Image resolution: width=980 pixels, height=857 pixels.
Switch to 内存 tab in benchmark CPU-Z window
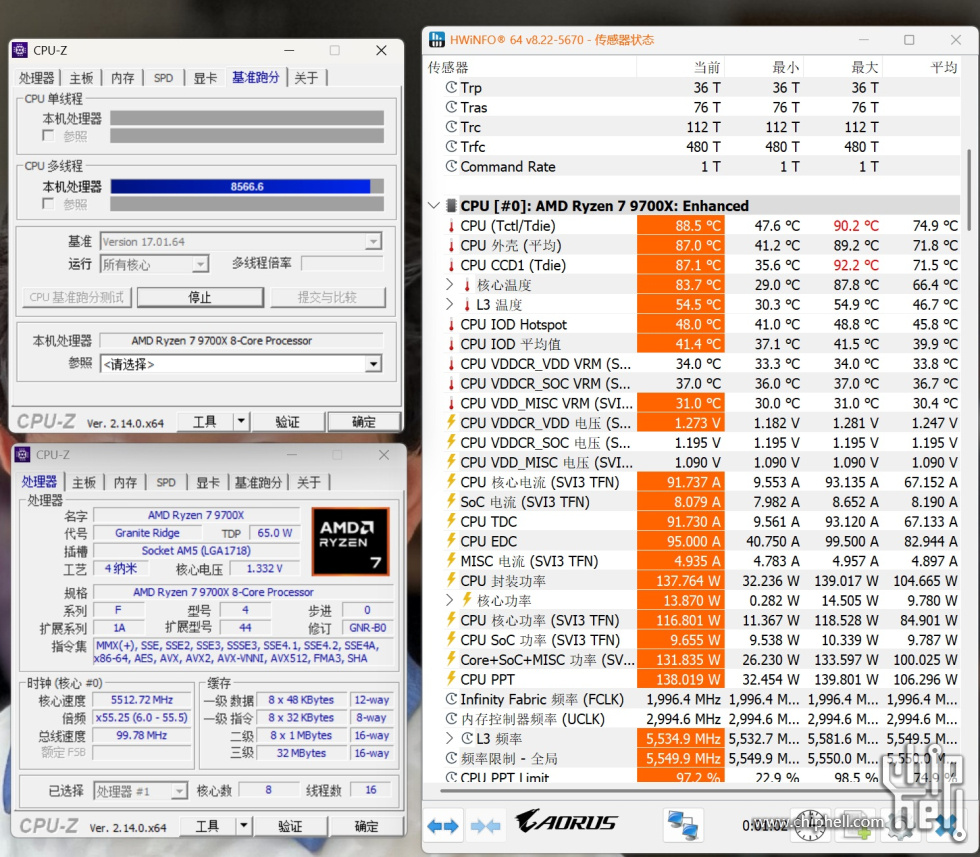tap(122, 78)
